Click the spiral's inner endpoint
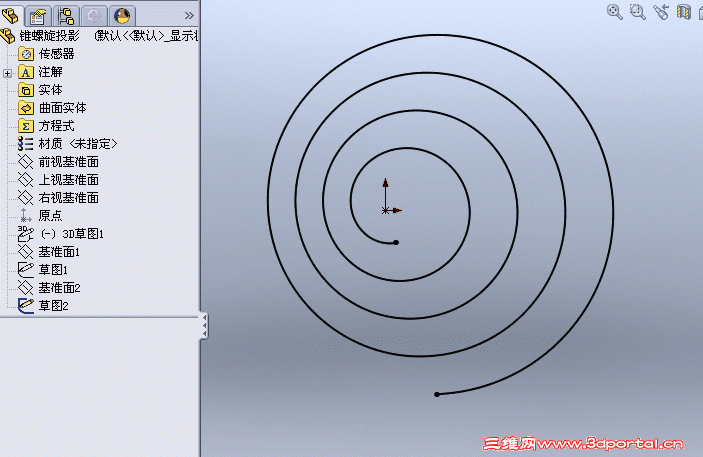The image size is (703, 457). pyautogui.click(x=396, y=243)
